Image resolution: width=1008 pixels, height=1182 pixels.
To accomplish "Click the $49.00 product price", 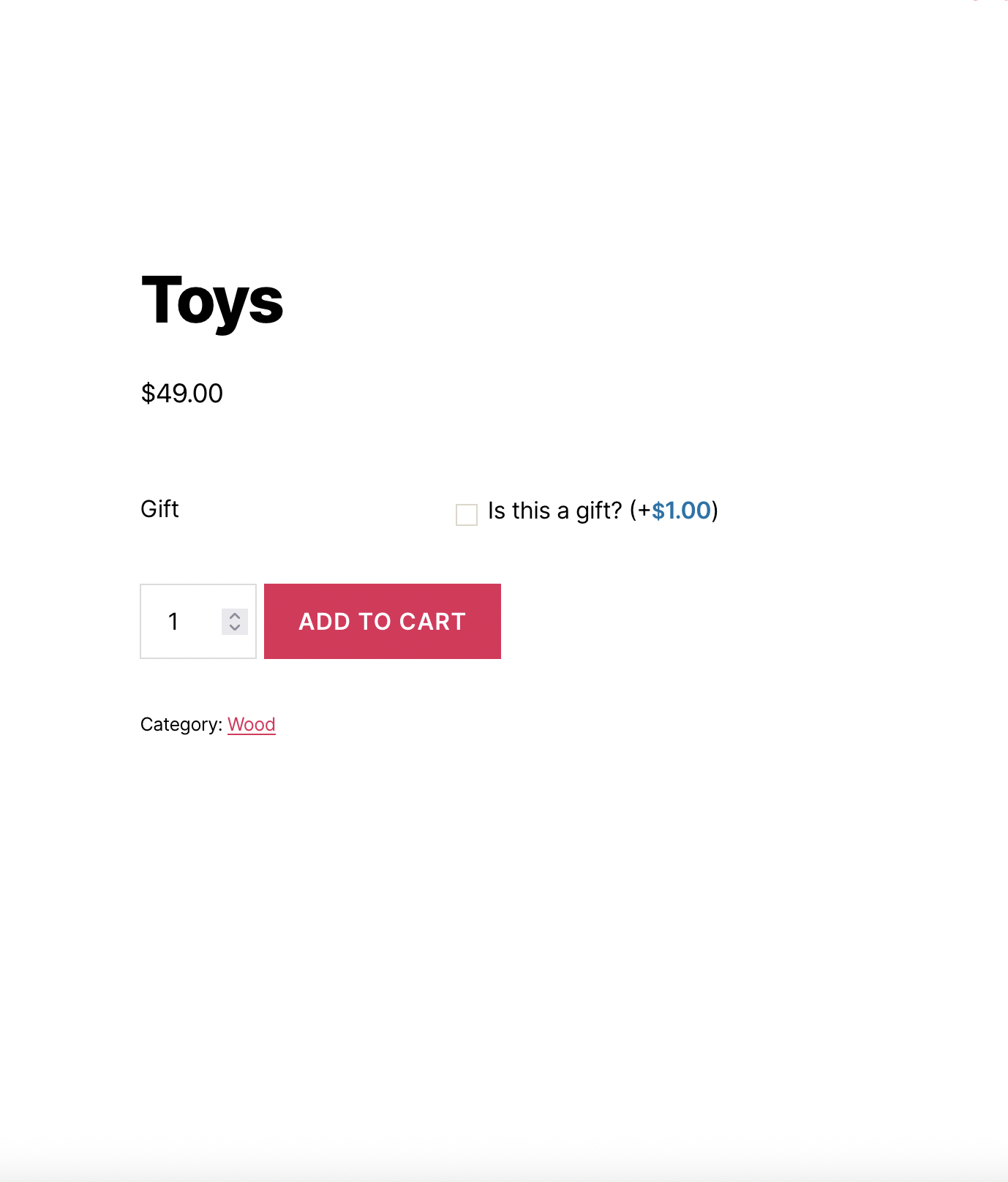I will point(182,394).
